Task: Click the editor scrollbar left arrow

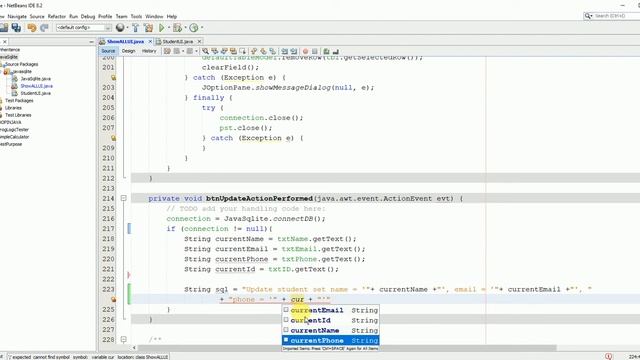Action: click(134, 348)
